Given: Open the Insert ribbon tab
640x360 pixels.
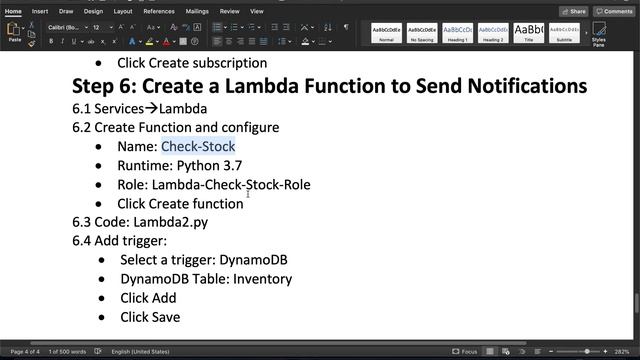Looking at the screenshot, I should (40, 11).
